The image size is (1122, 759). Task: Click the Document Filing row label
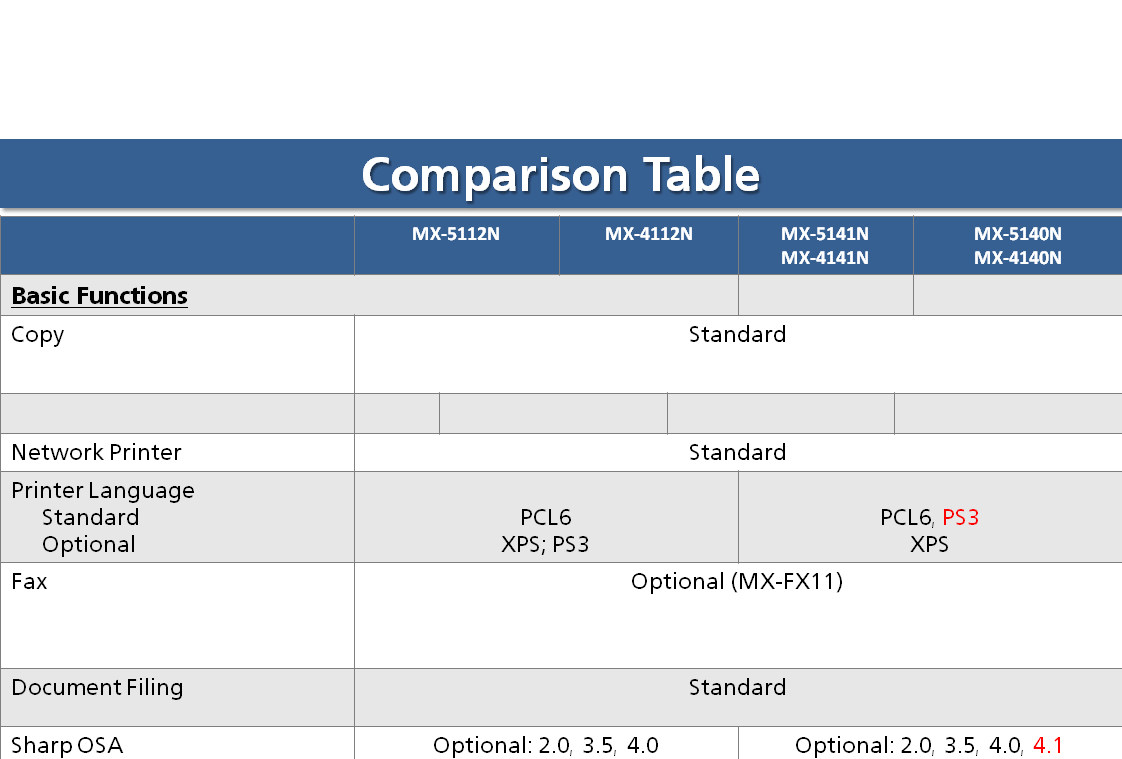point(97,687)
